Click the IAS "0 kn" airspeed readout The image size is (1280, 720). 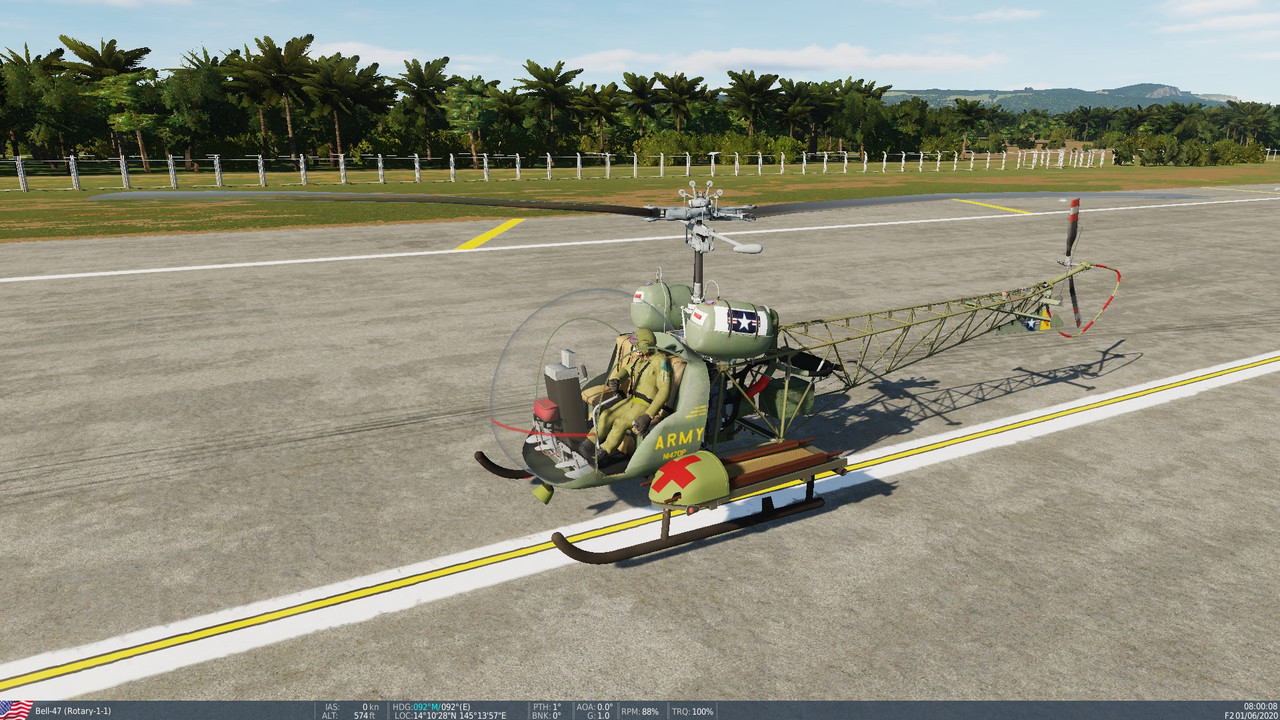(x=369, y=707)
